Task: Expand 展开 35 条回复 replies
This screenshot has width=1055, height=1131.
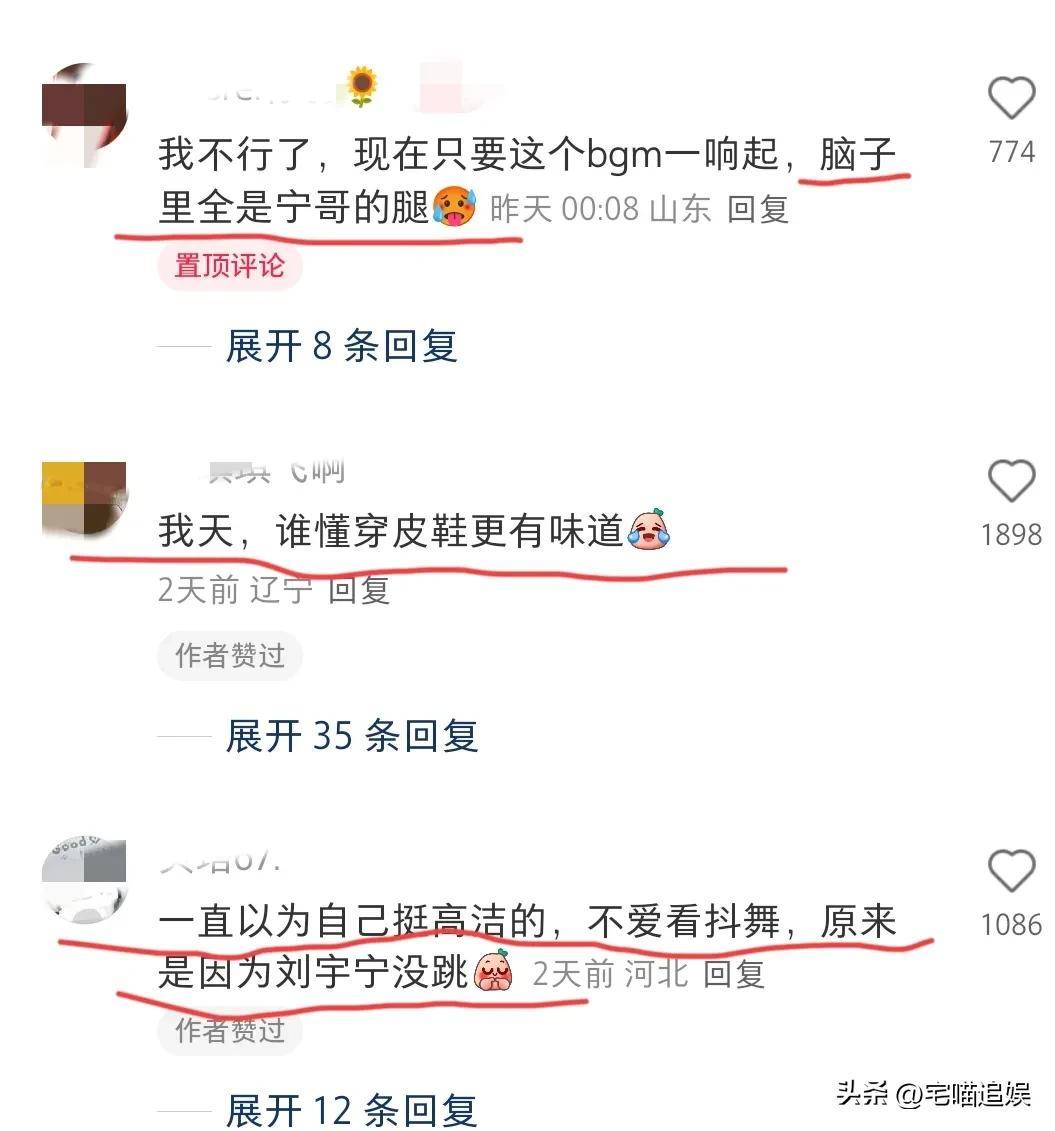Action: pyautogui.click(x=352, y=736)
